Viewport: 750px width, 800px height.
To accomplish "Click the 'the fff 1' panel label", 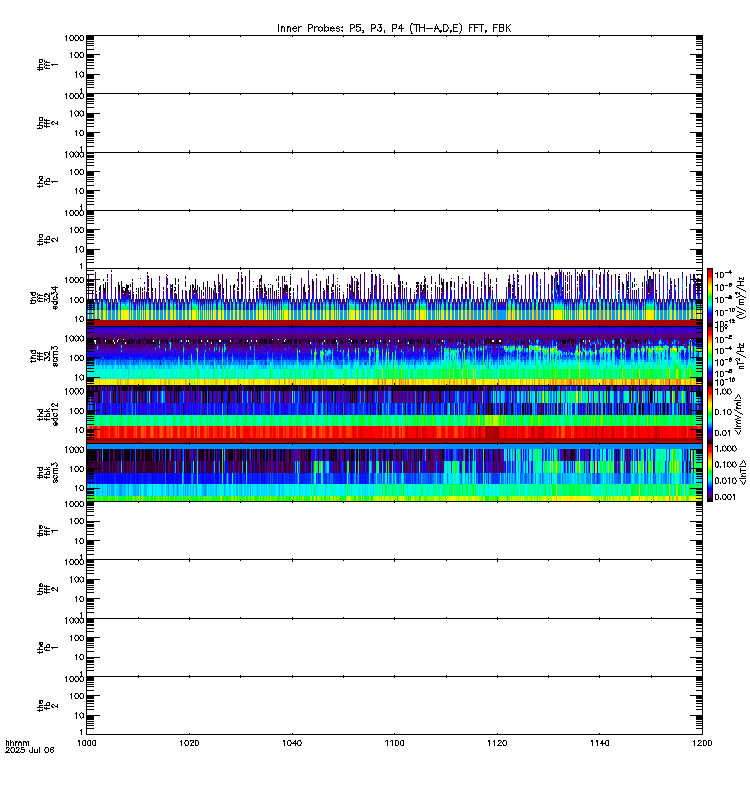I will [47, 531].
